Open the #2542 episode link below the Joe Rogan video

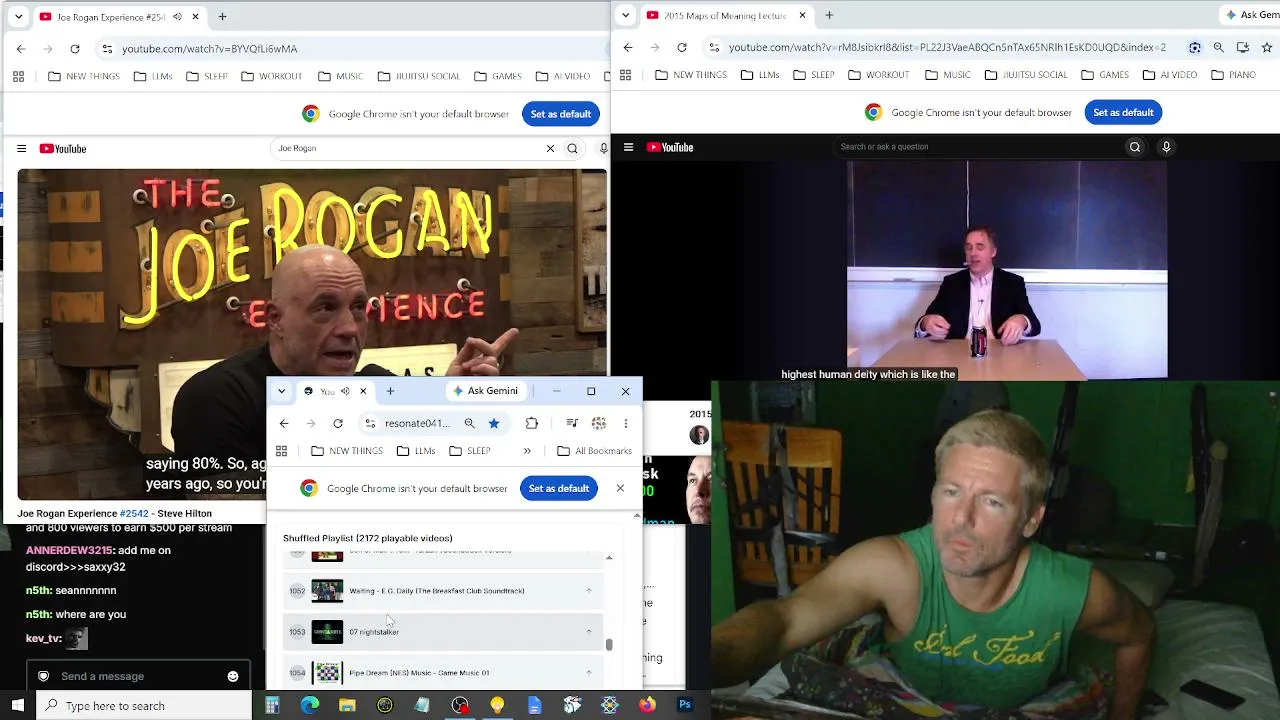[x=134, y=514]
